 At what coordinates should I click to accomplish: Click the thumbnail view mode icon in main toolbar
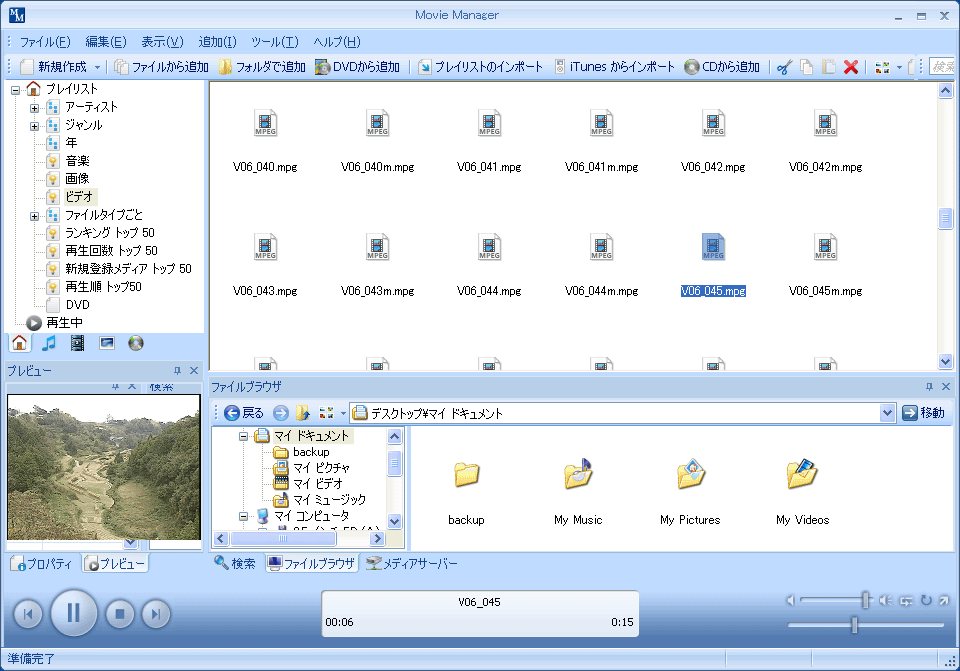[882, 67]
